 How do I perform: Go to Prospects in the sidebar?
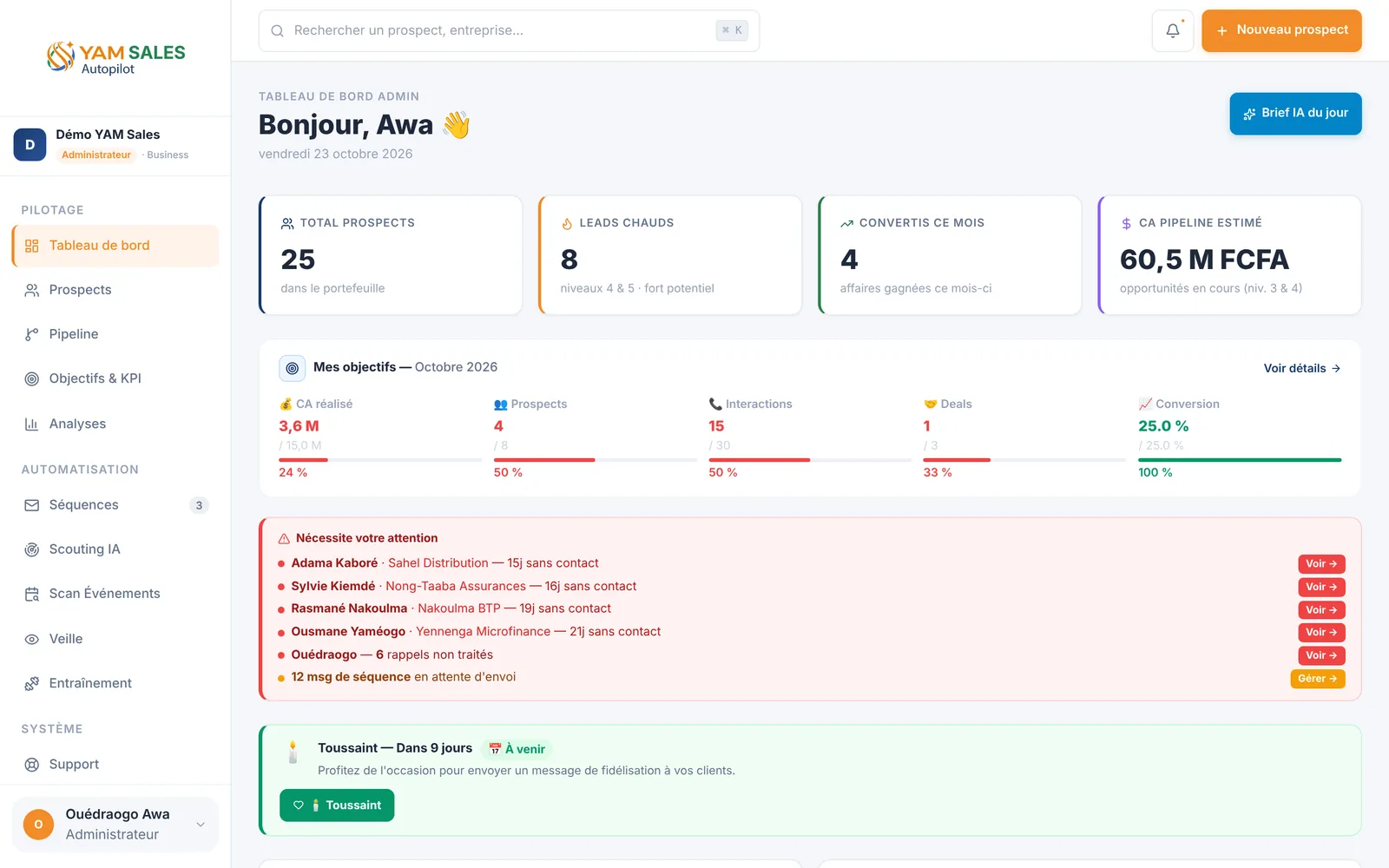[115, 290]
